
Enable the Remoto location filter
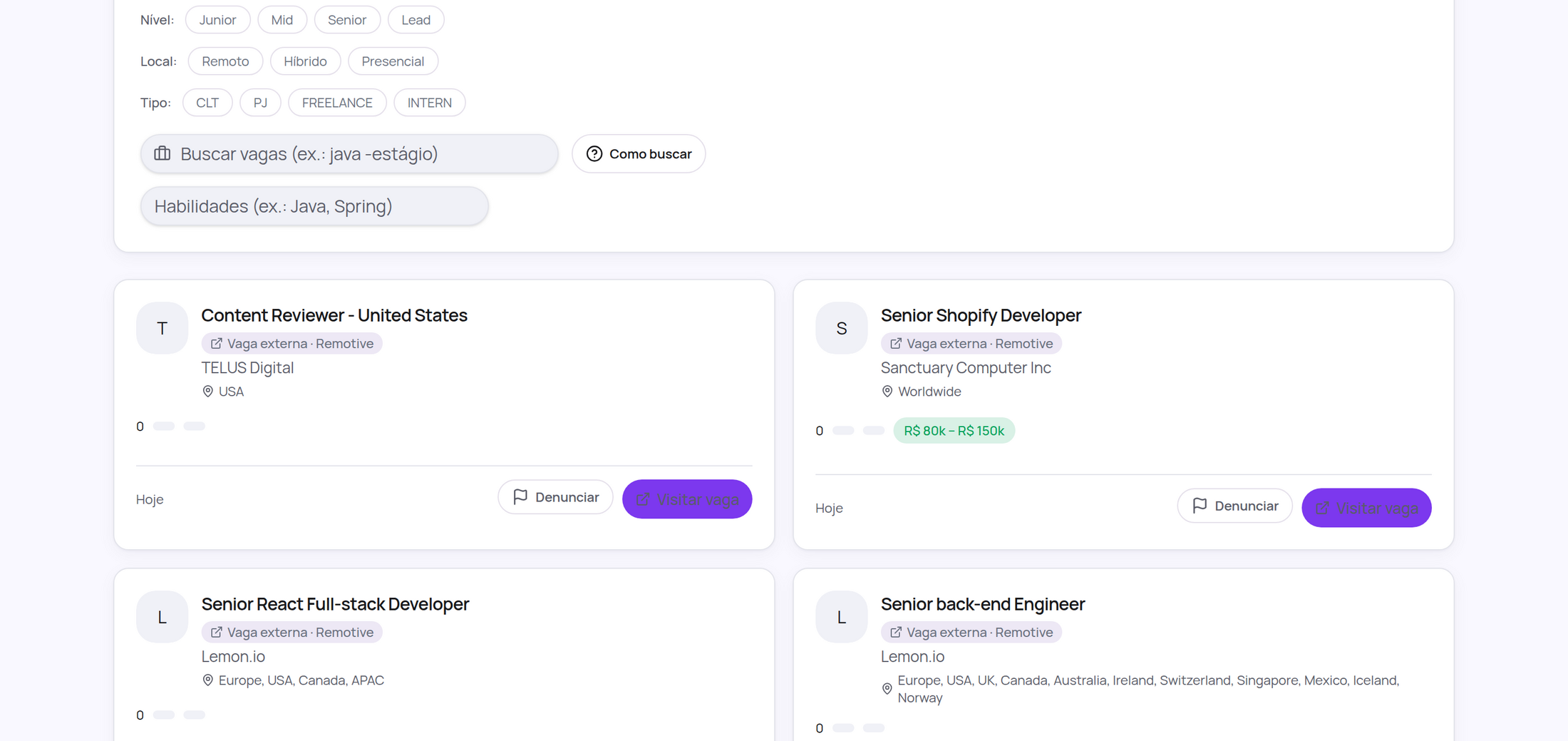(x=225, y=61)
